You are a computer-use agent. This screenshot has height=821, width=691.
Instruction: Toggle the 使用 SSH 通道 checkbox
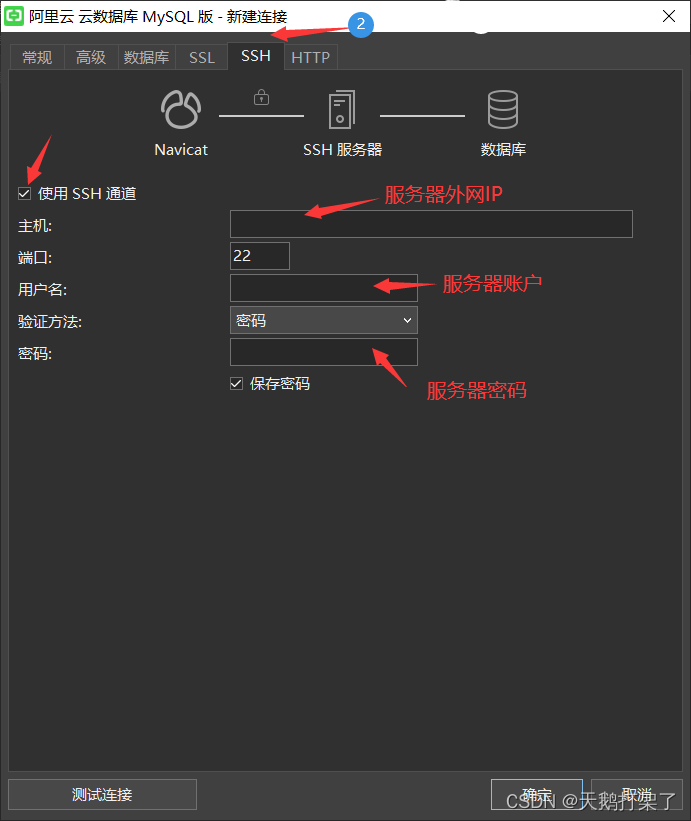[24, 194]
